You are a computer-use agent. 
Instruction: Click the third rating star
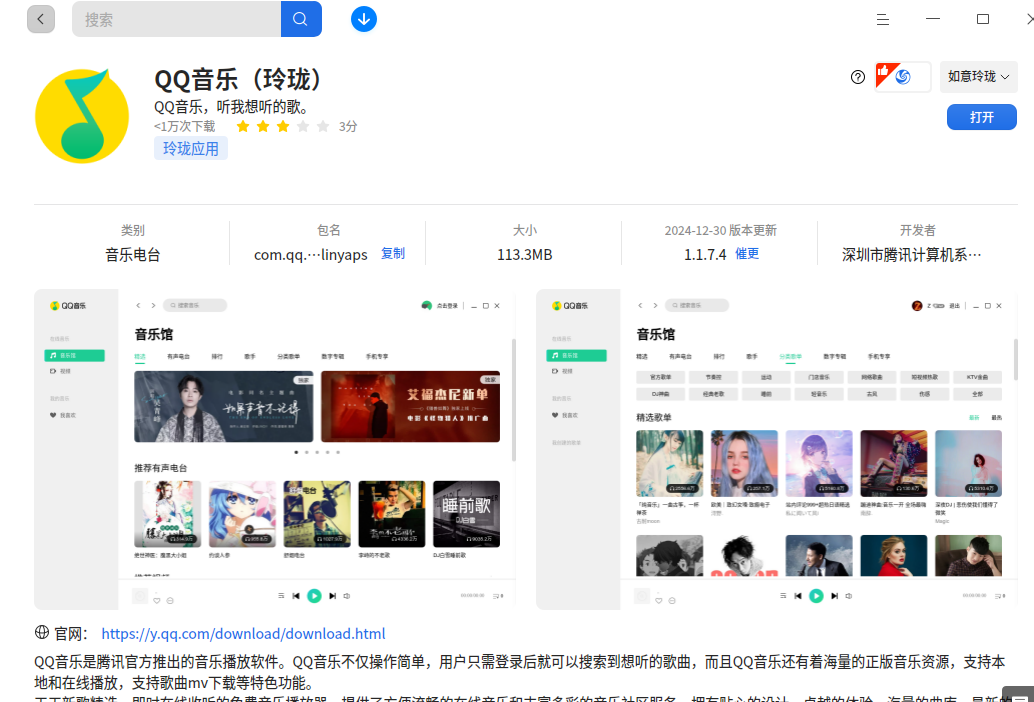283,126
